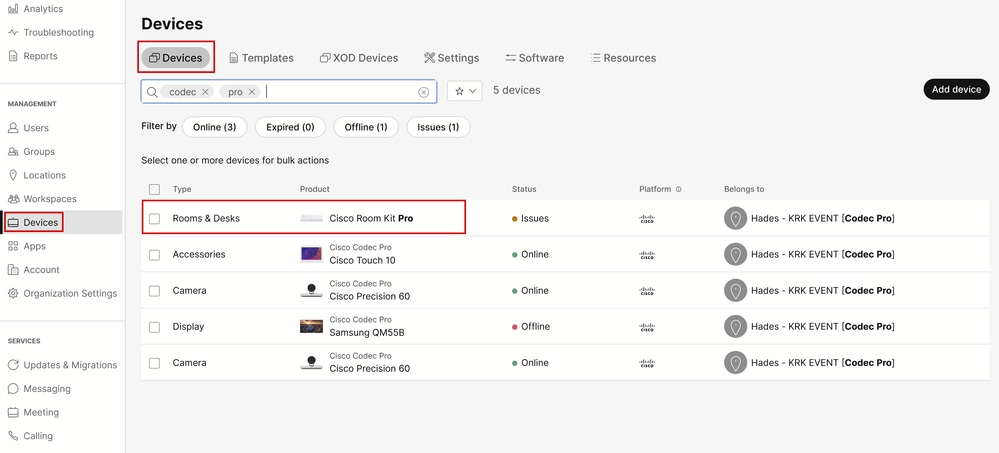Open Reports in the sidebar
Screen dimensions: 999x453
pyautogui.click(x=32, y=56)
